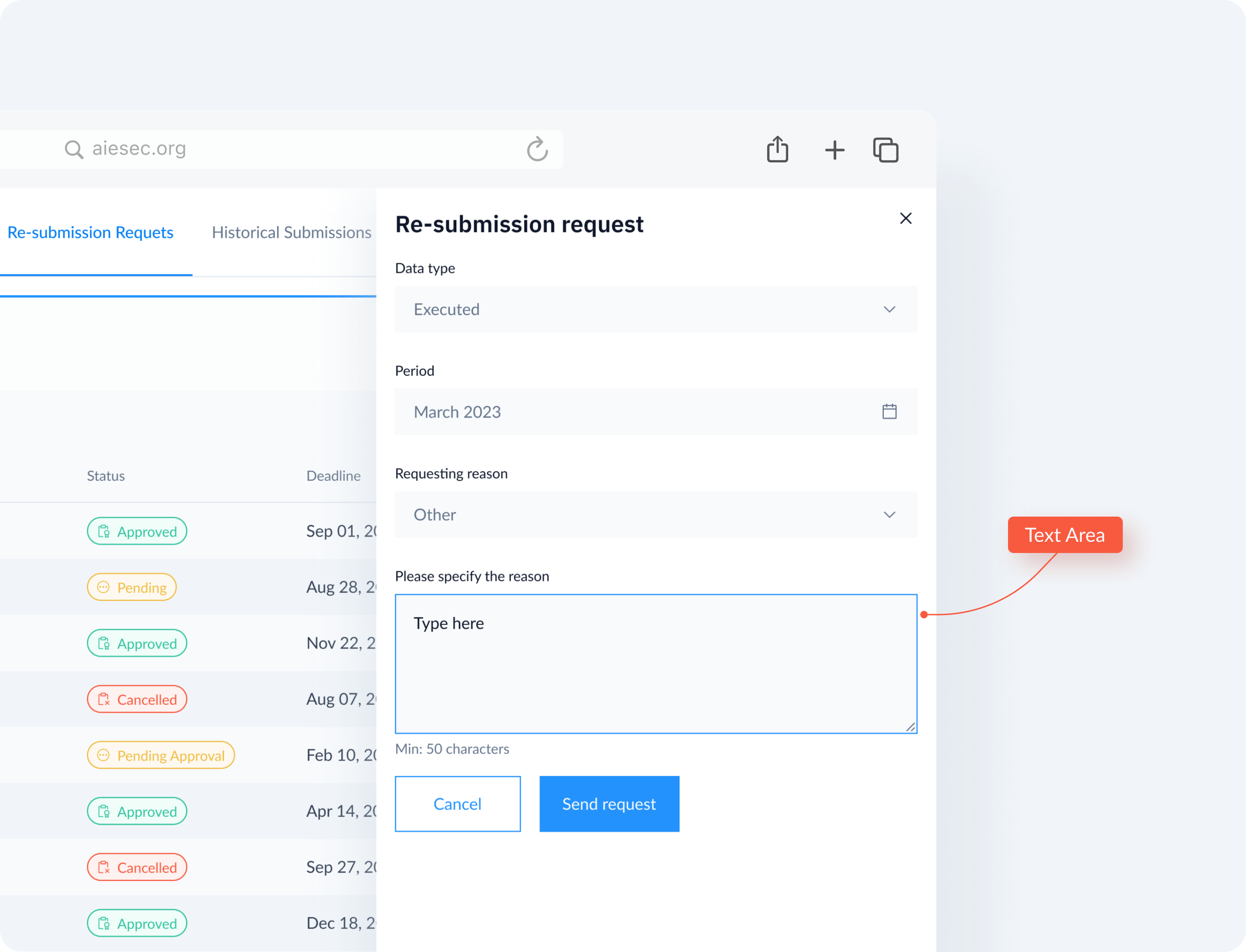Select the Cancelled badge in Sep 27 row
Image resolution: width=1246 pixels, height=952 pixels.
(137, 868)
